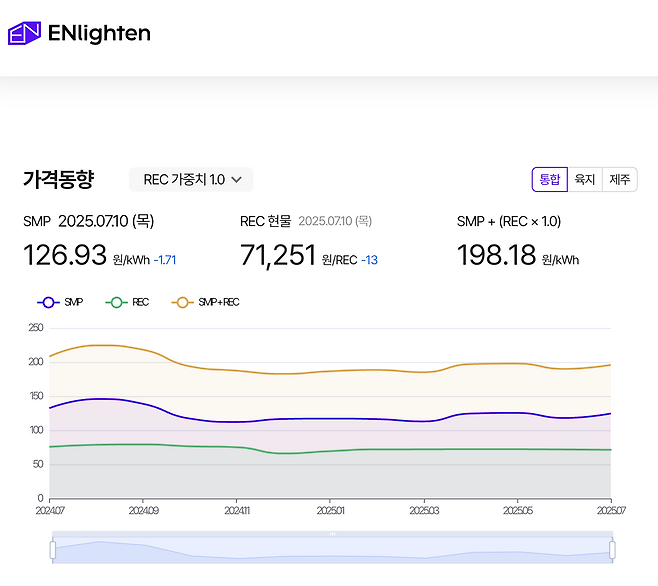
Task: Toggle the REC legend series
Action: (127, 302)
